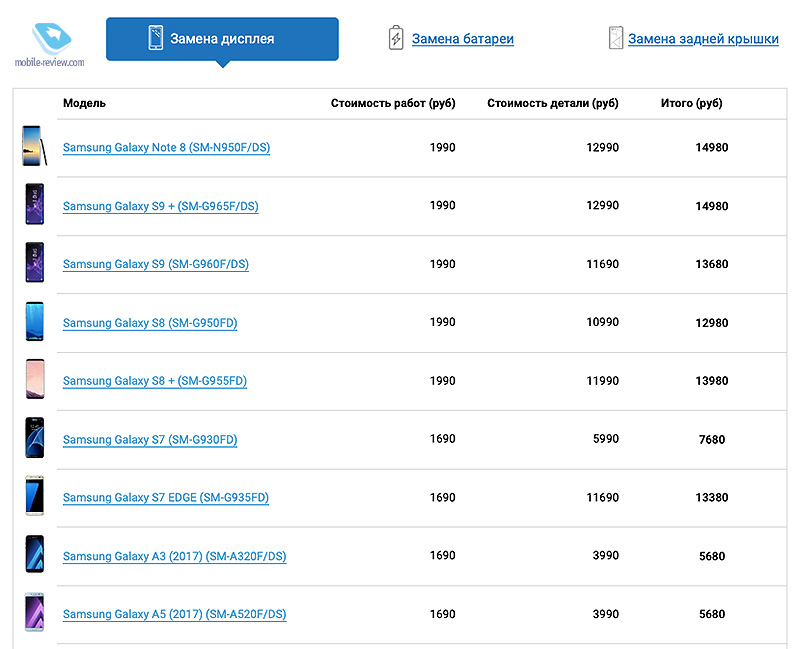Click the mobile-review.com logo
The height and width of the screenshot is (649, 800).
pyautogui.click(x=50, y=45)
